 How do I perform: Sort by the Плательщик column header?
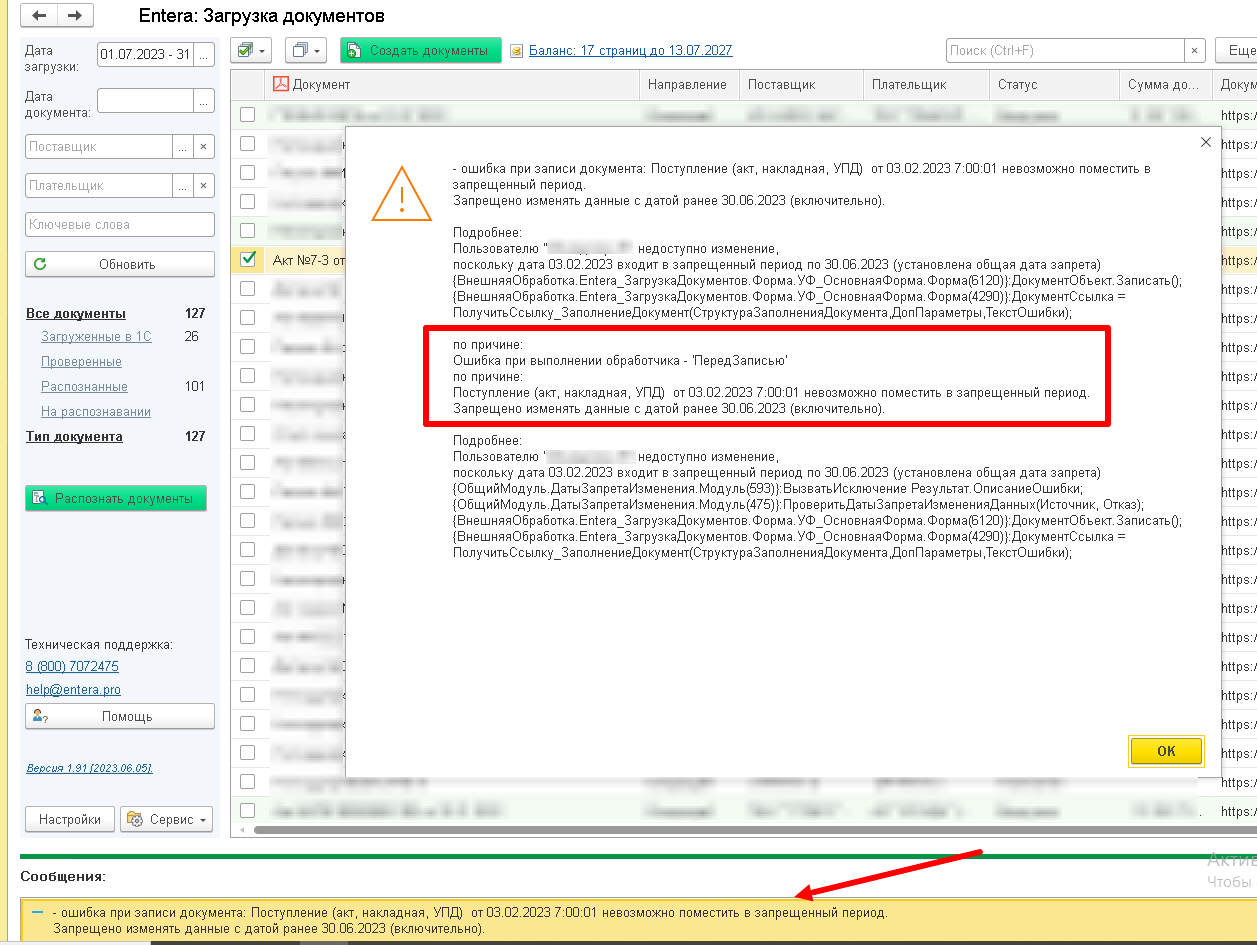[927, 85]
